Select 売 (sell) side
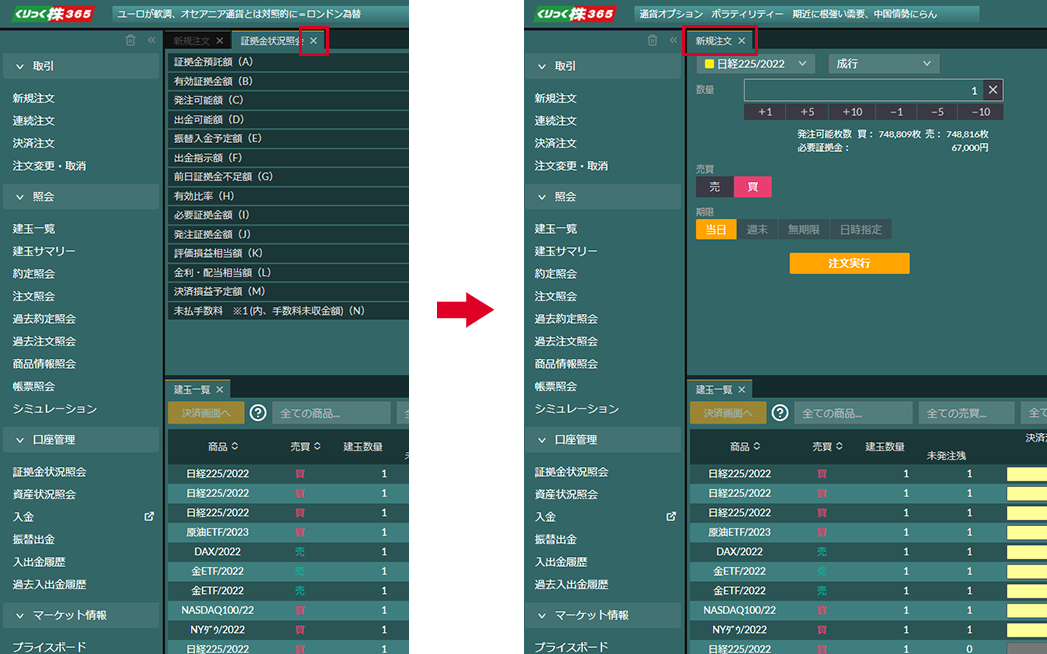Viewport: 1047px width, 654px height. [714, 187]
